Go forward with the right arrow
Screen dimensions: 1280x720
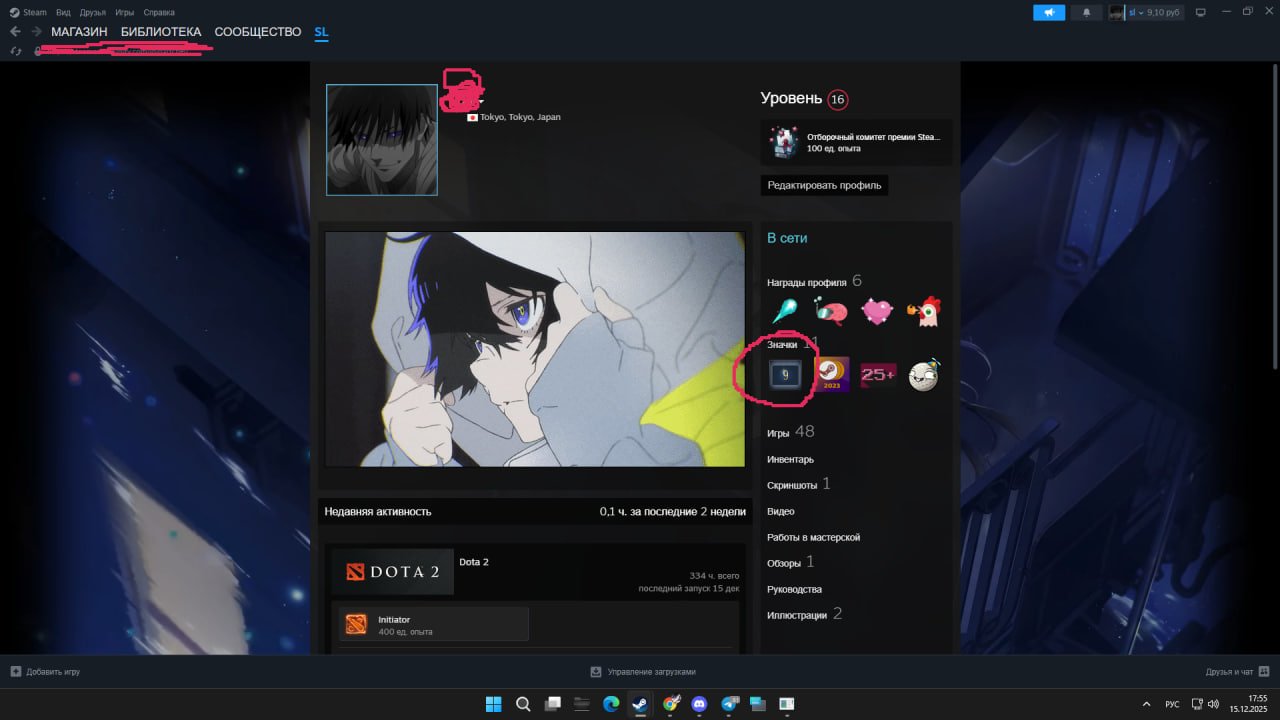(36, 32)
